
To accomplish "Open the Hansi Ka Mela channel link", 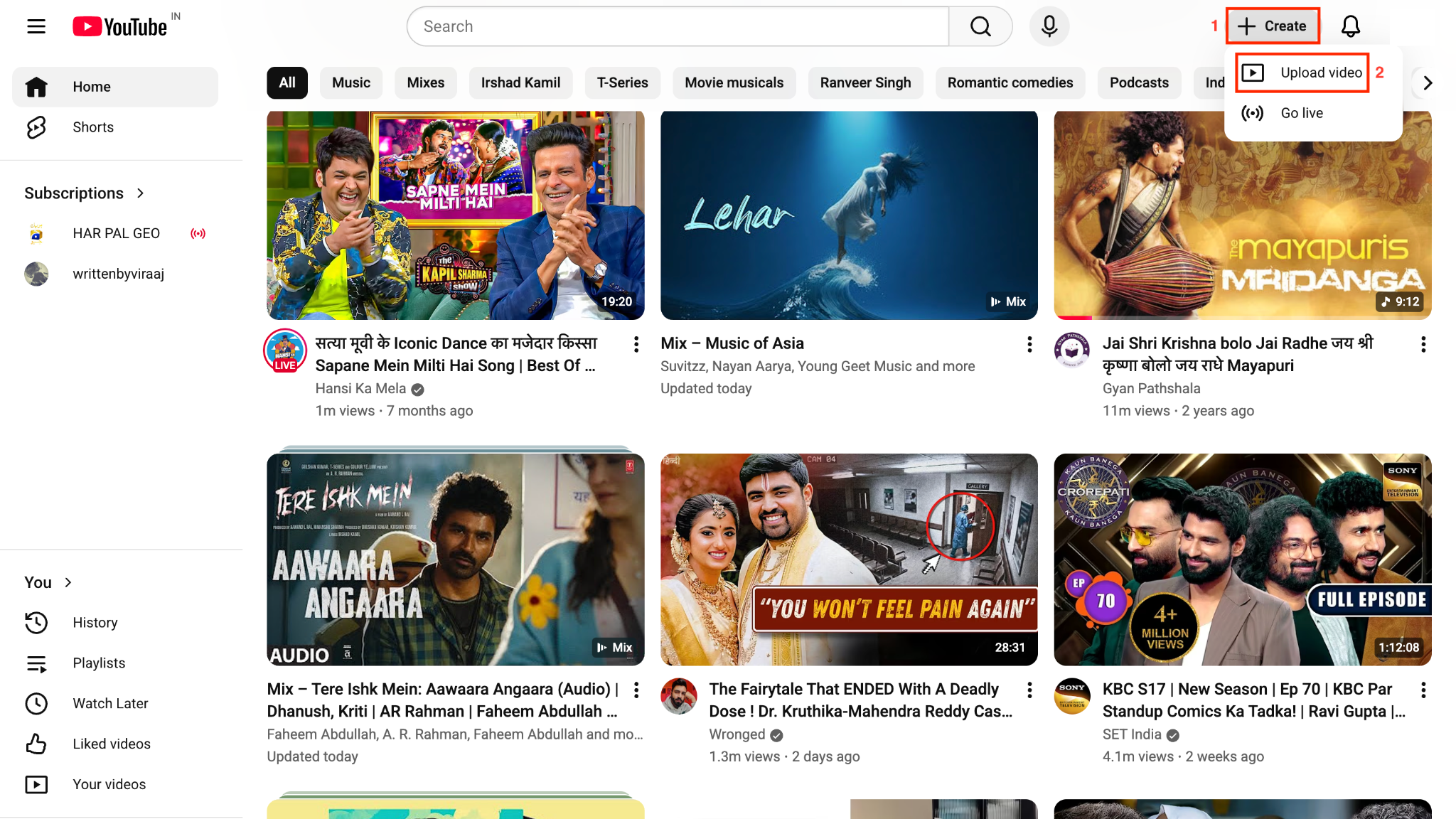I will point(360,388).
